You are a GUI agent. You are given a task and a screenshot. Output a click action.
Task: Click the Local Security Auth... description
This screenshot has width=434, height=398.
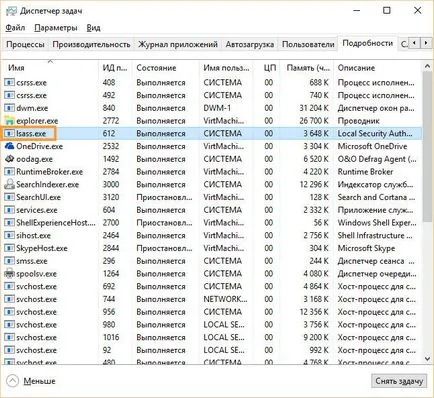tap(375, 134)
